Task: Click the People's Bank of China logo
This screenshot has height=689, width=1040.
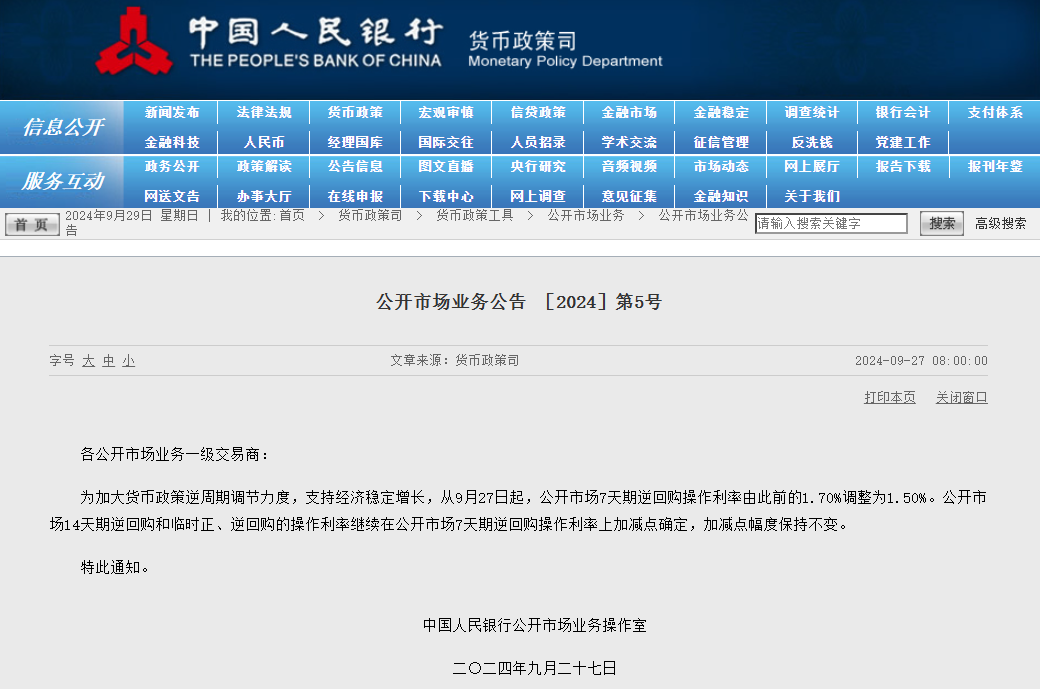Action: click(x=133, y=42)
